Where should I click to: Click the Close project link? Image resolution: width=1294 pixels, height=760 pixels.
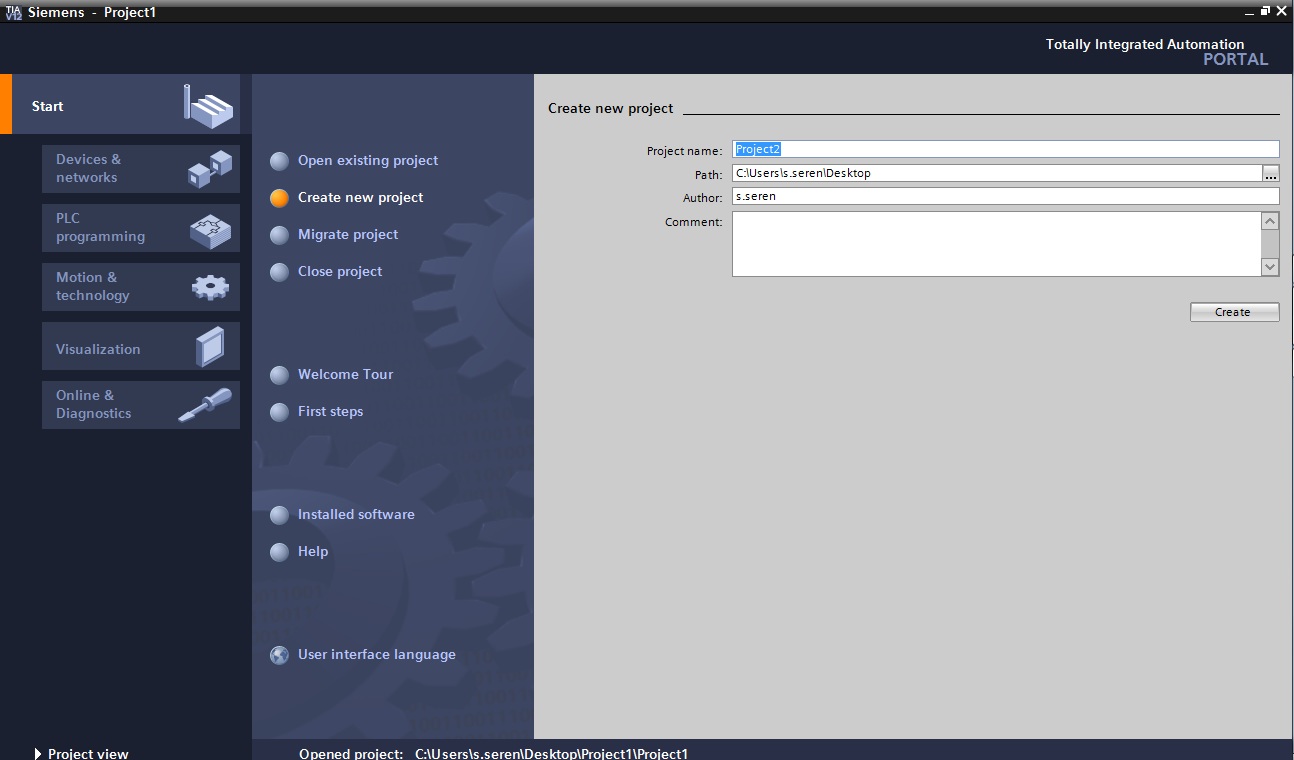pyautogui.click(x=340, y=271)
